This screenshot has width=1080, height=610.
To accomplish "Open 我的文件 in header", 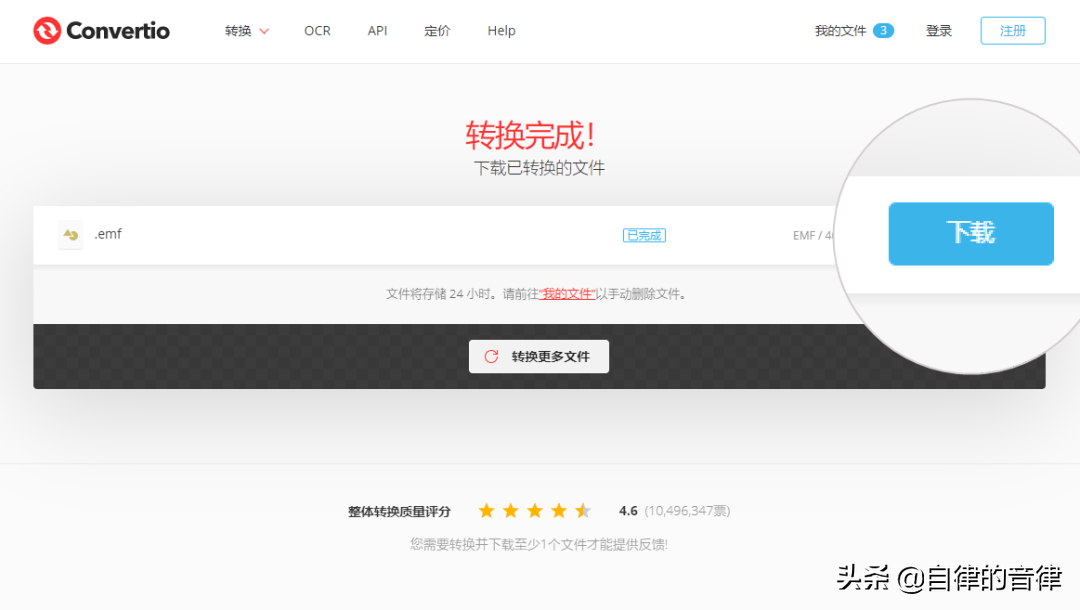I will point(840,31).
